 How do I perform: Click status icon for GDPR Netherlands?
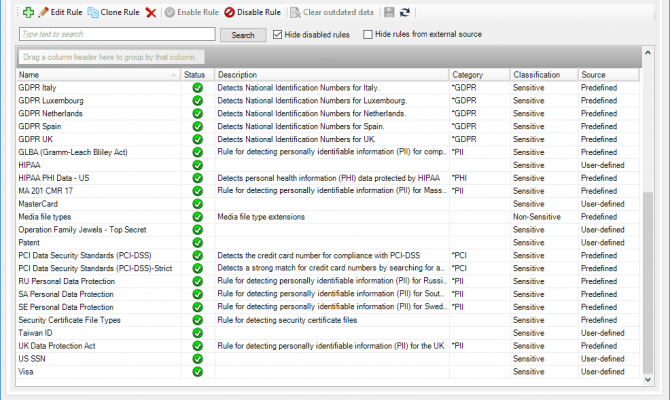[197, 113]
